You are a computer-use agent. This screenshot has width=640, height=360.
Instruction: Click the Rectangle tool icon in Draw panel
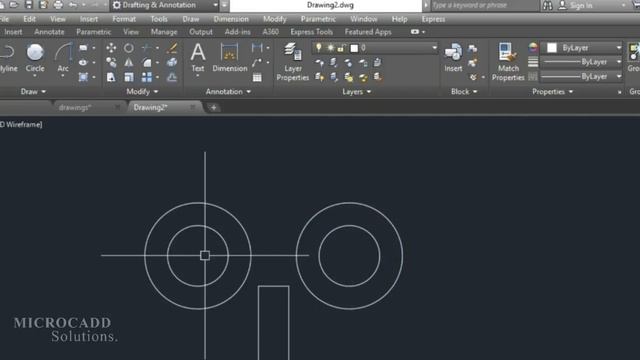pyautogui.click(x=83, y=48)
